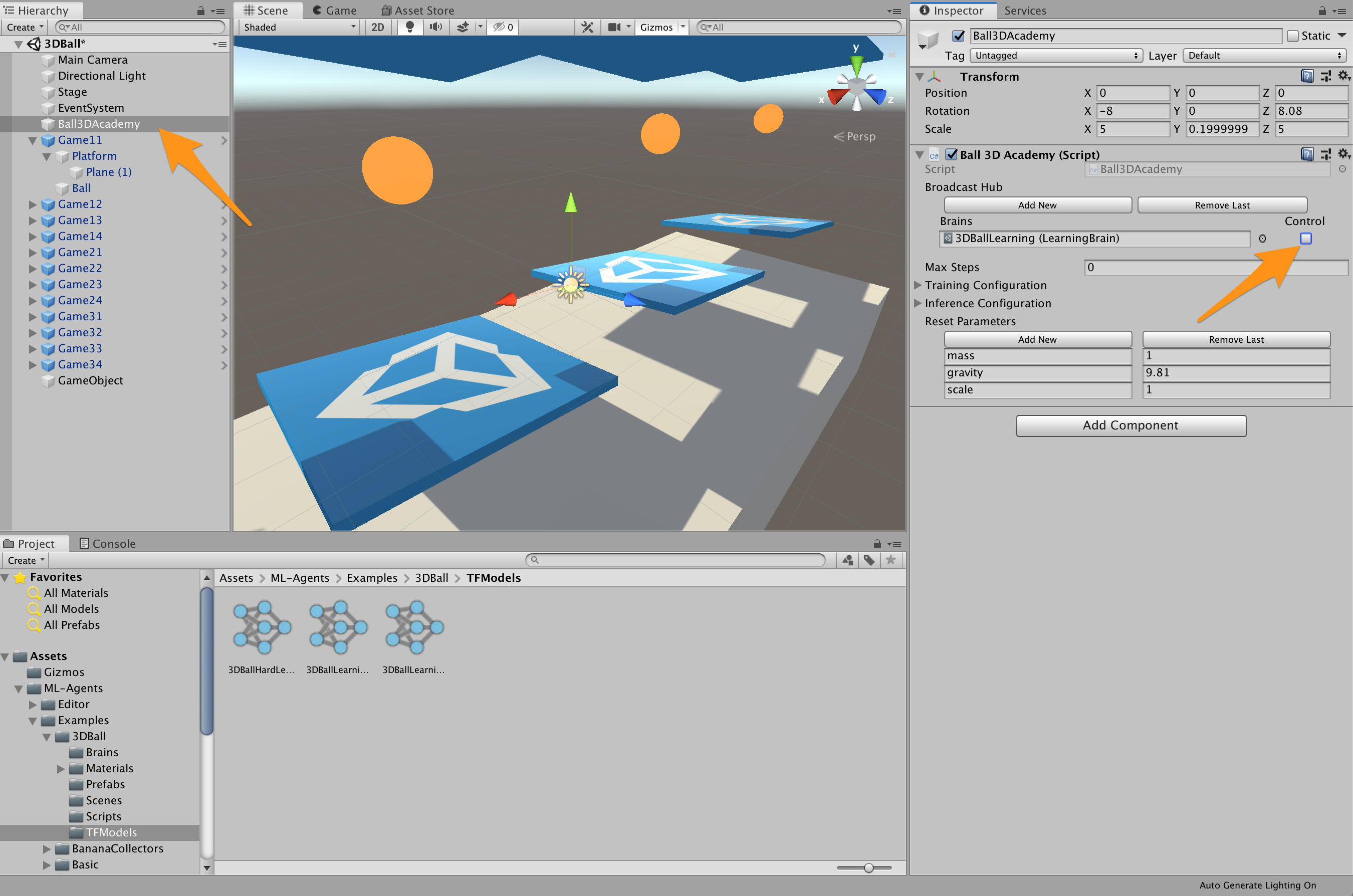The height and width of the screenshot is (896, 1353).
Task: Expand Training Configuration section
Action: click(x=918, y=285)
